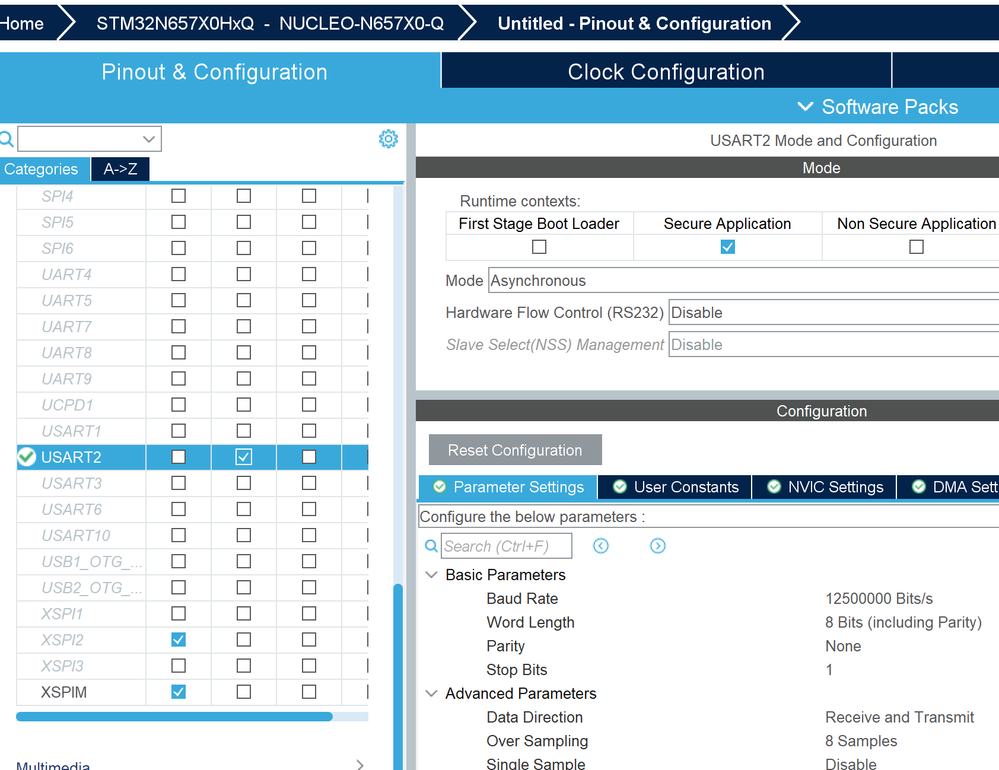The width and height of the screenshot is (999, 770).
Task: Uncheck the first-column checkbox for XSPI2
Action: pyautogui.click(x=178, y=639)
